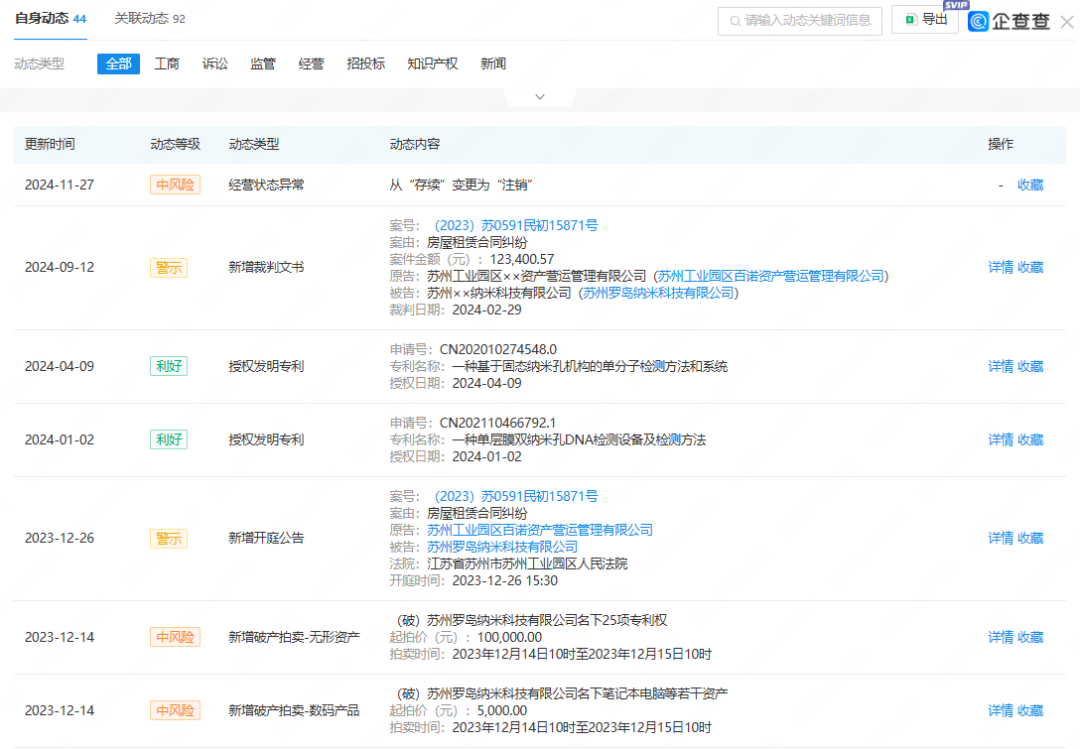Viewport: 1080px width, 749px height.
Task: Click the SVIP badge above export
Action: [x=956, y=5]
